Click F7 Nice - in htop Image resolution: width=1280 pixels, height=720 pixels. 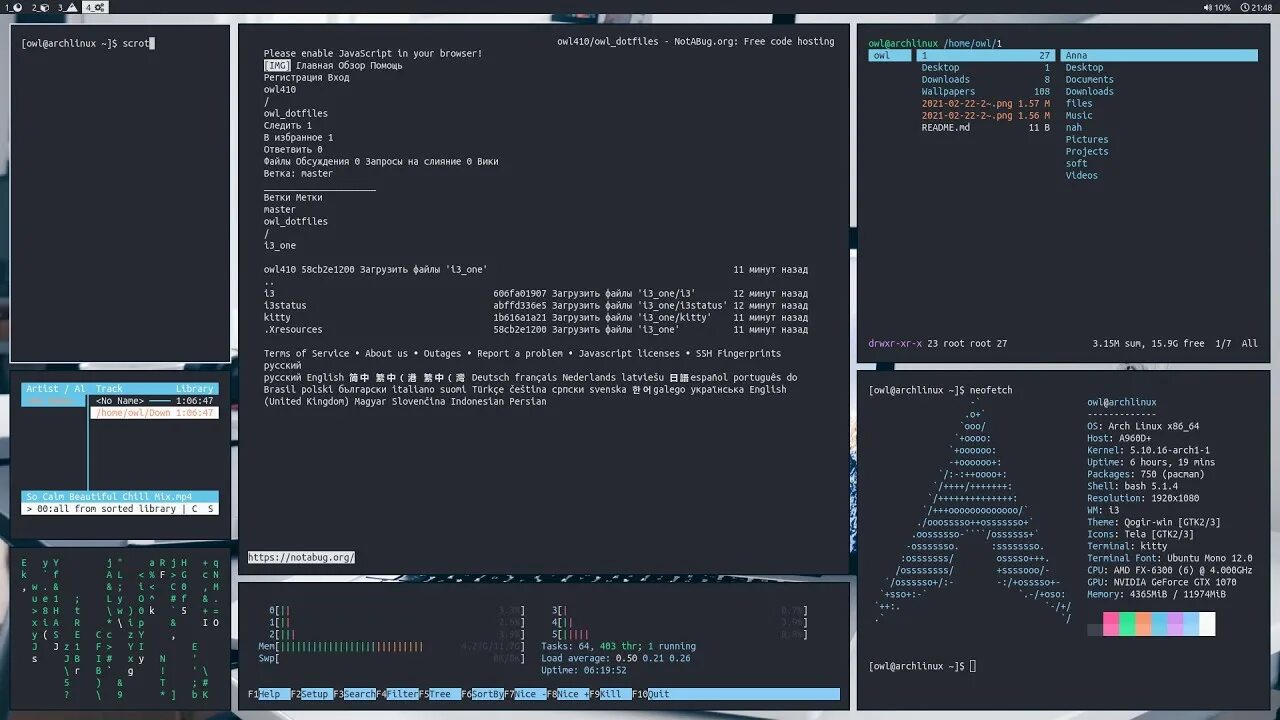(x=525, y=694)
